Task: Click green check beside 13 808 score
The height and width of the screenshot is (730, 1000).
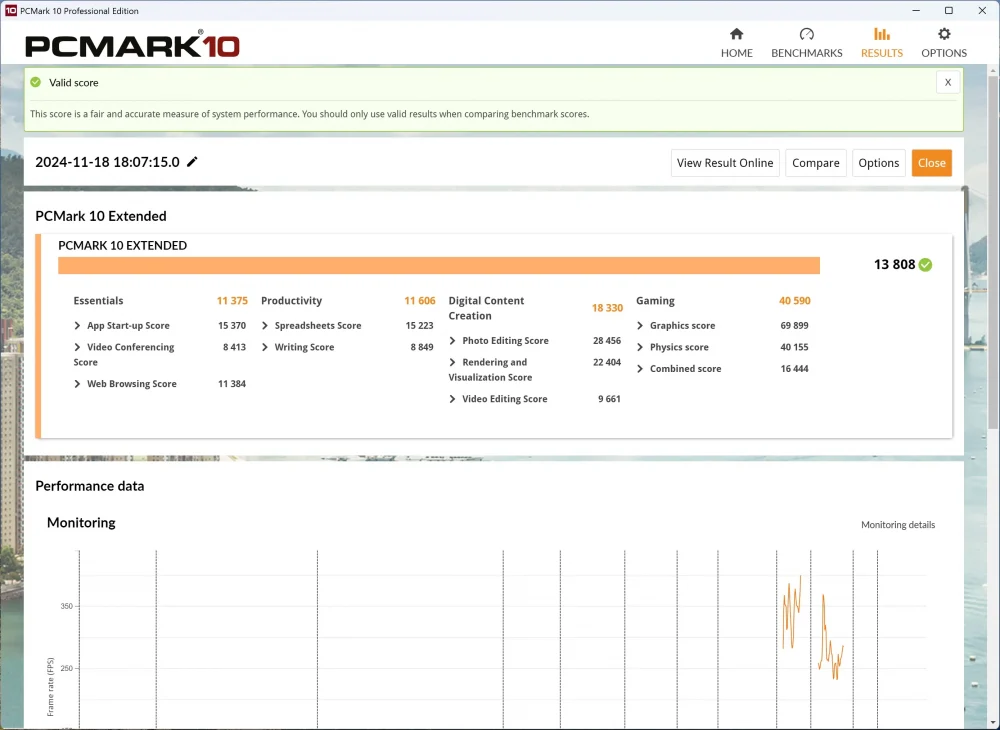Action: click(x=925, y=265)
